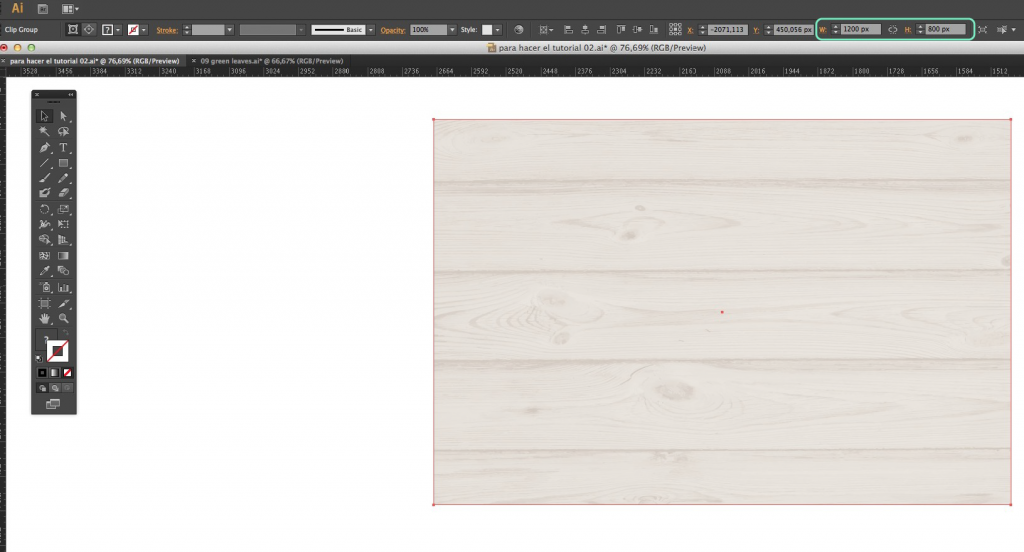Select the Type tool
Screen dimensions: 1024x552
point(63,147)
